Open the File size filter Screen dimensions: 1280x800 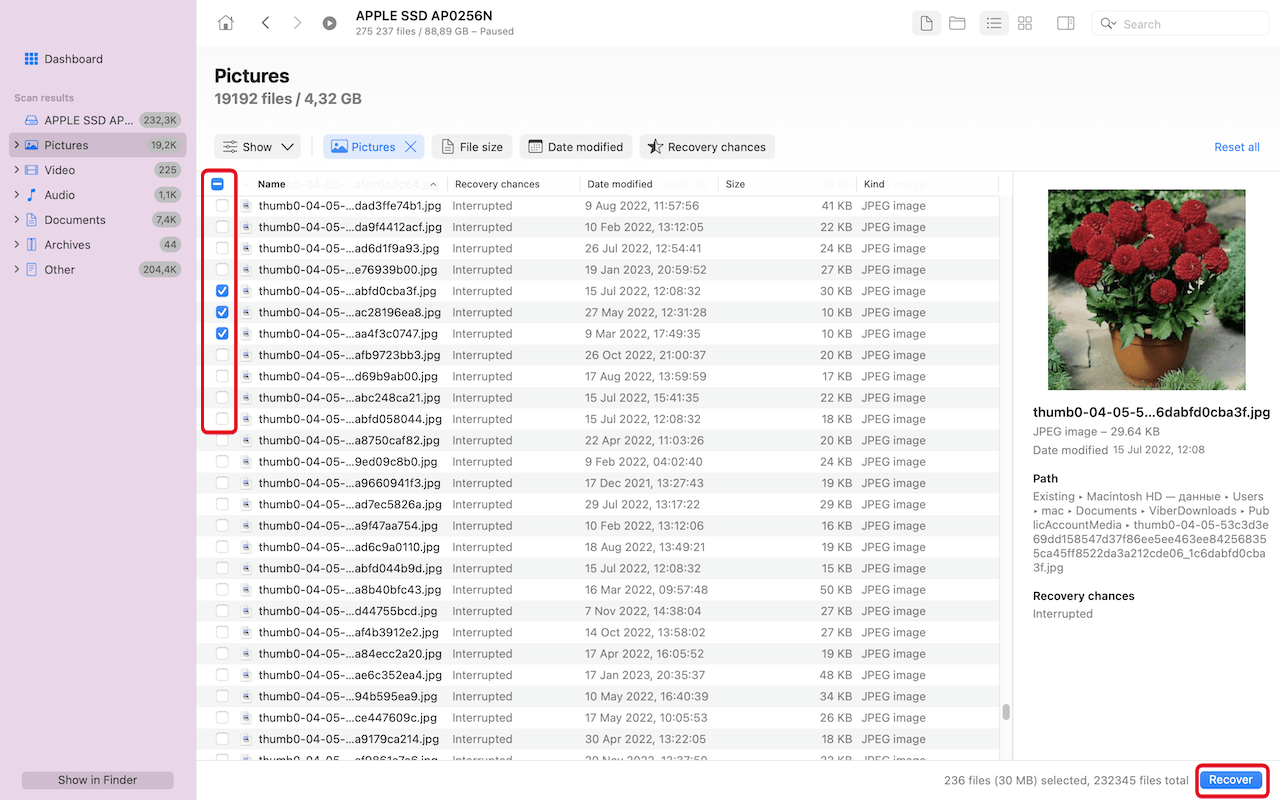[x=472, y=147]
